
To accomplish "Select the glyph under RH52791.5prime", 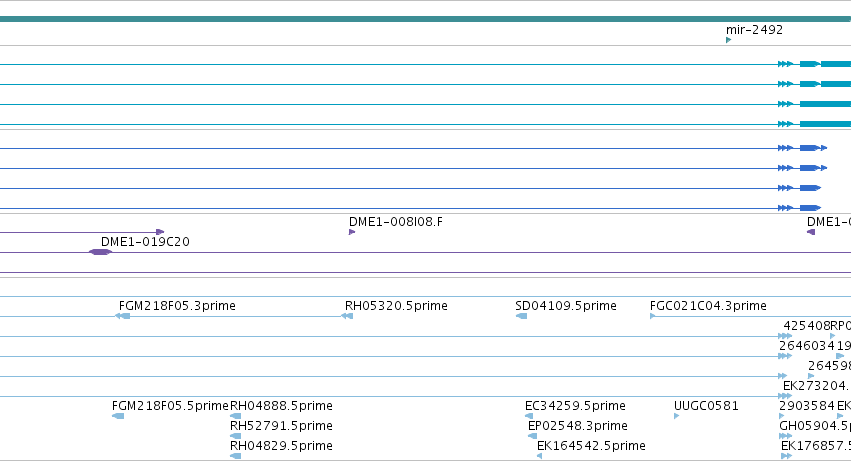I will (x=236, y=436).
